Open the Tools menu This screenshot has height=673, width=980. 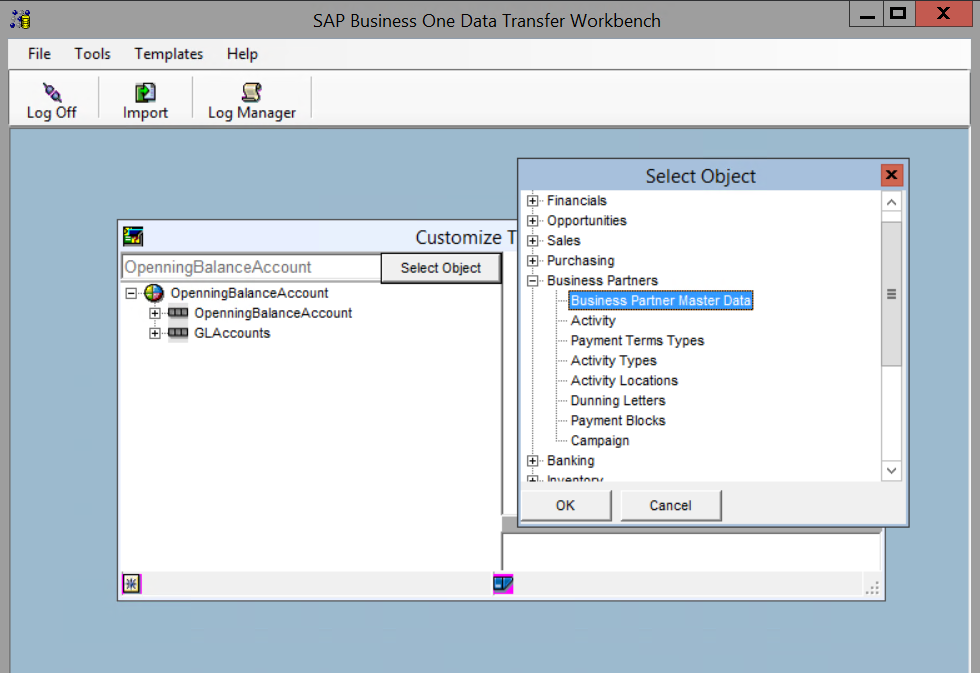click(x=92, y=54)
